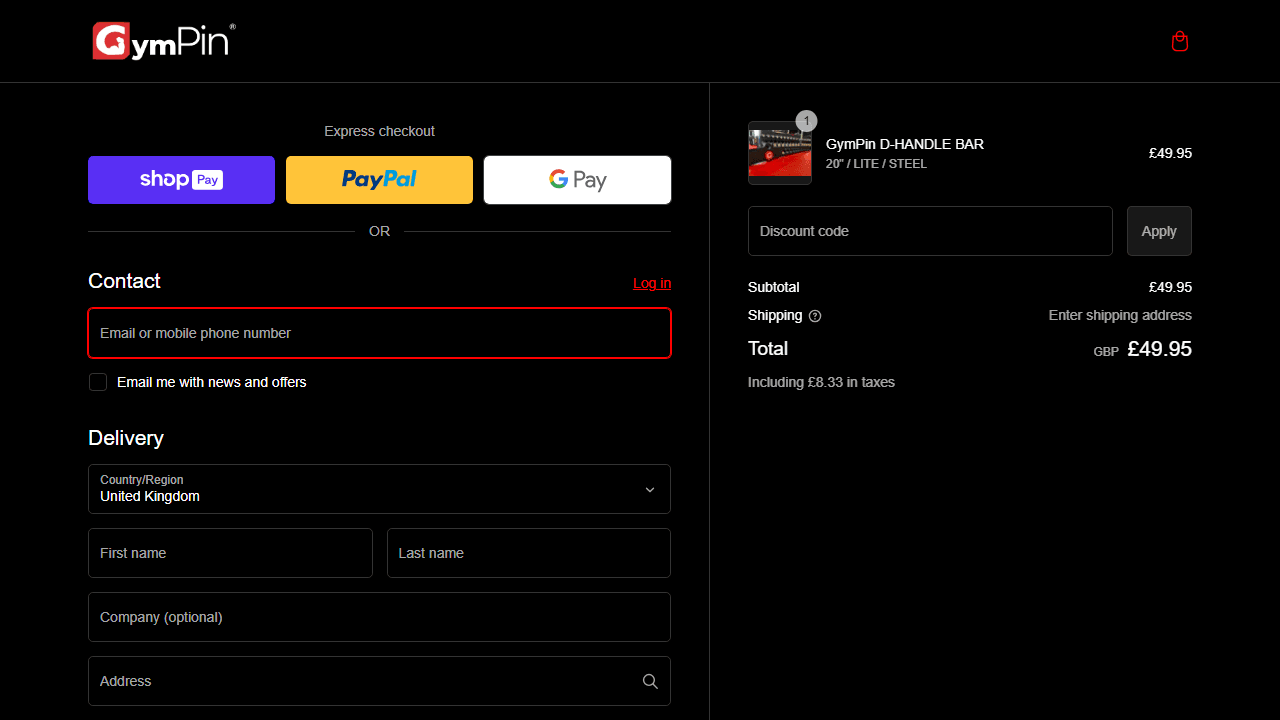Click the GymPin D-HANDLE BAR product name
1280x720 pixels.
click(905, 144)
